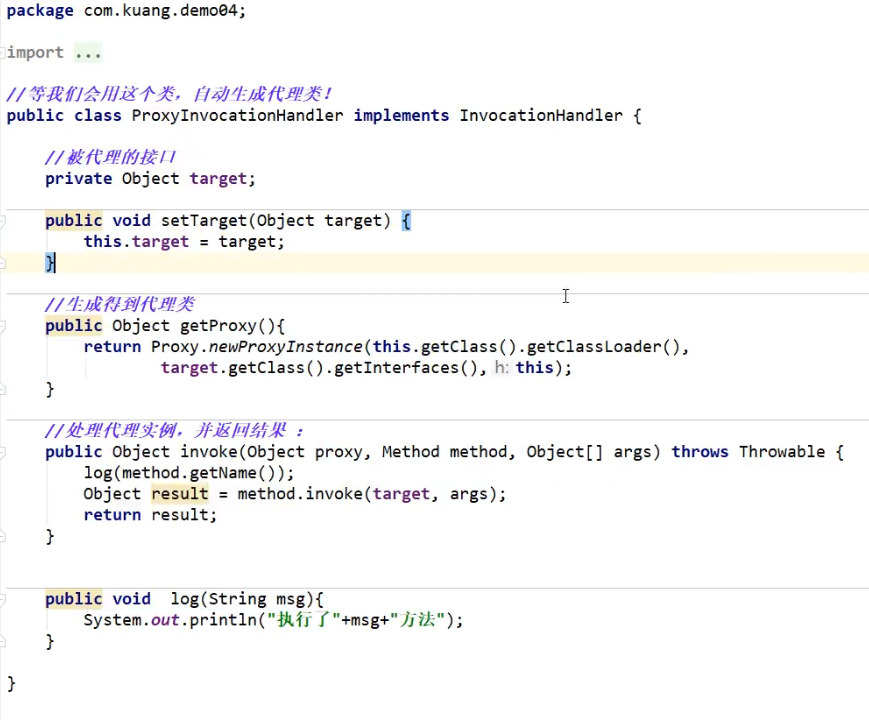
Task: Click the "throws" keyword
Action: (700, 452)
